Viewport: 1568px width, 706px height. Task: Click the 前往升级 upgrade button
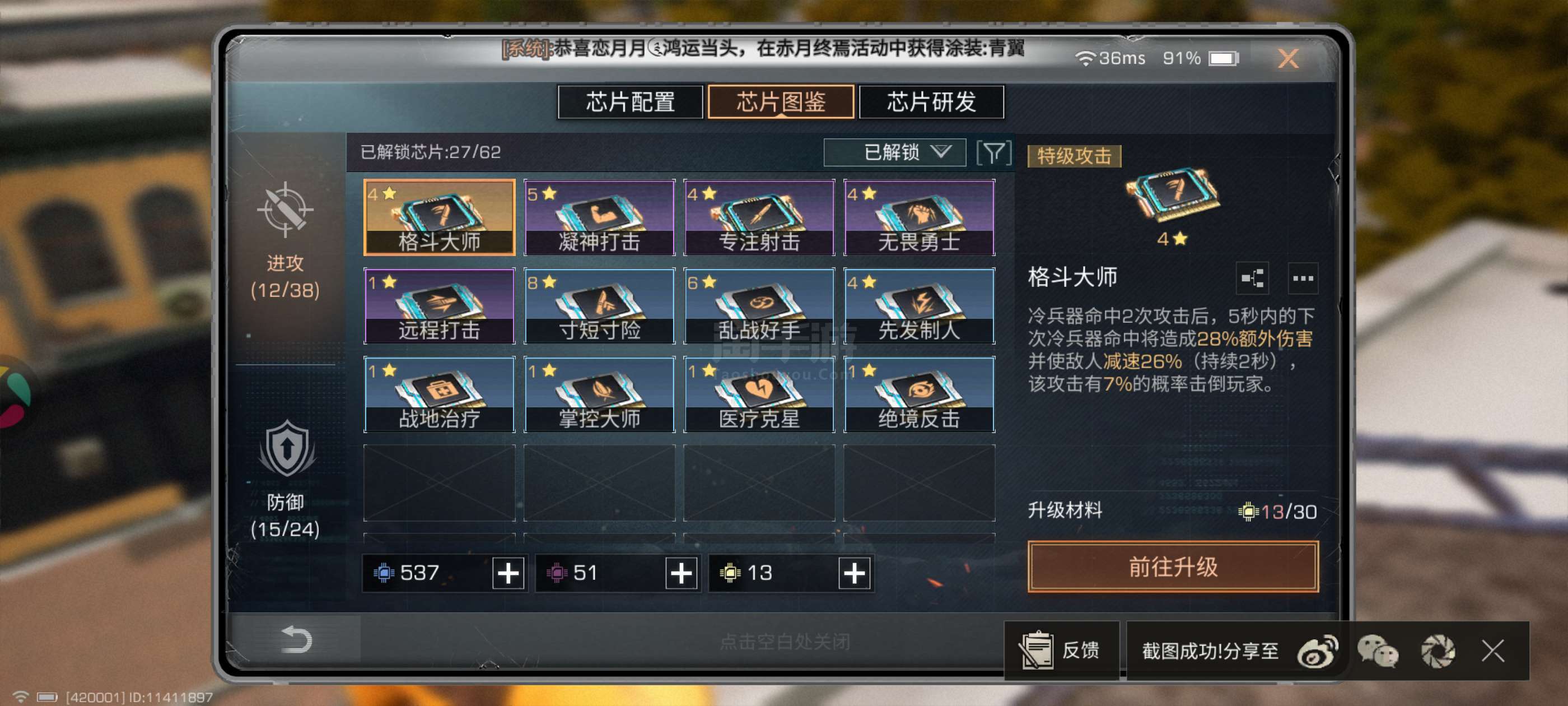tap(1172, 566)
